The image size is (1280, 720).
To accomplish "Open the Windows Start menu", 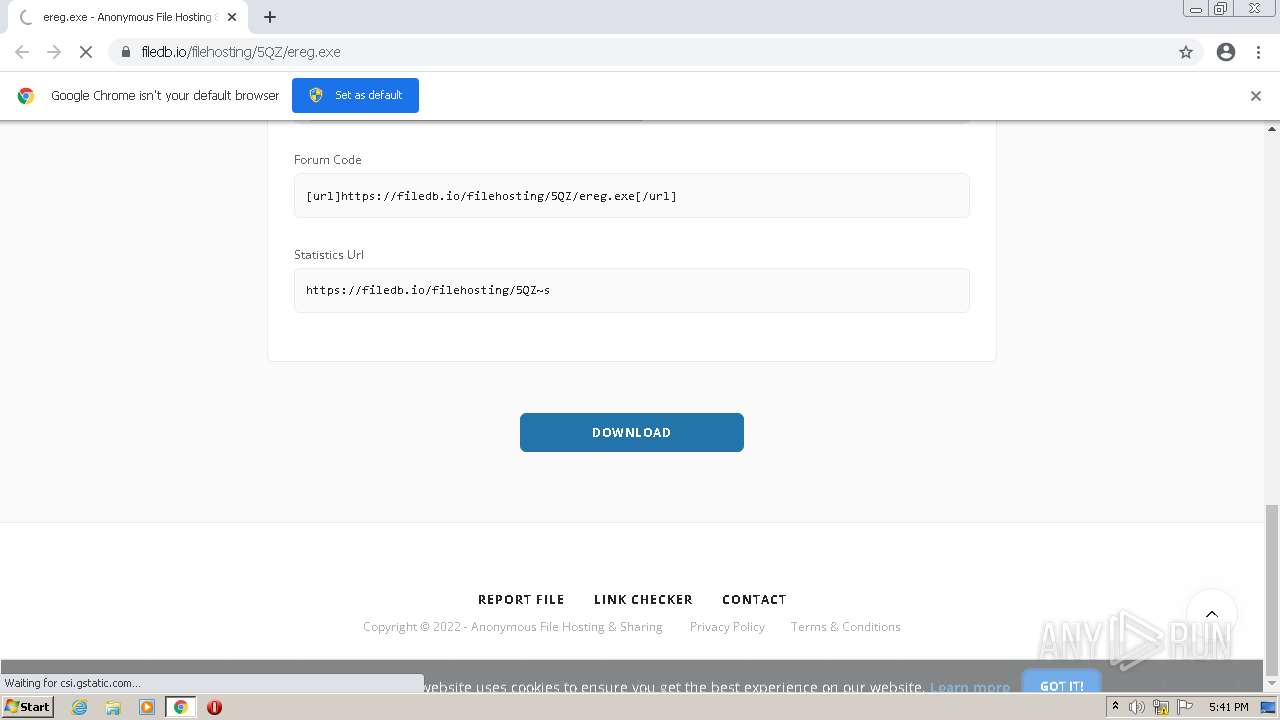I will [28, 707].
